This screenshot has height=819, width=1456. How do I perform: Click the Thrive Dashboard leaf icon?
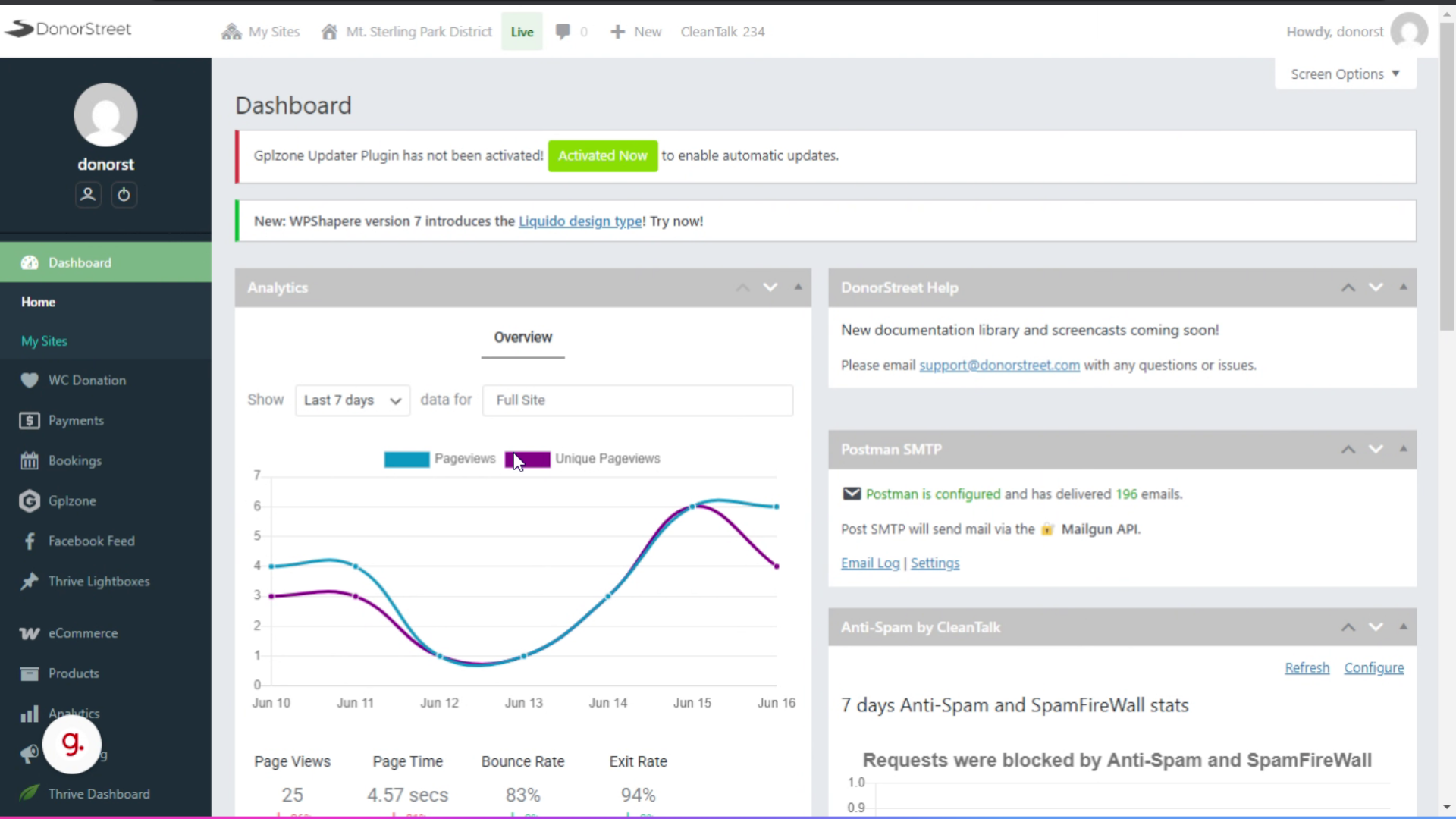click(29, 793)
